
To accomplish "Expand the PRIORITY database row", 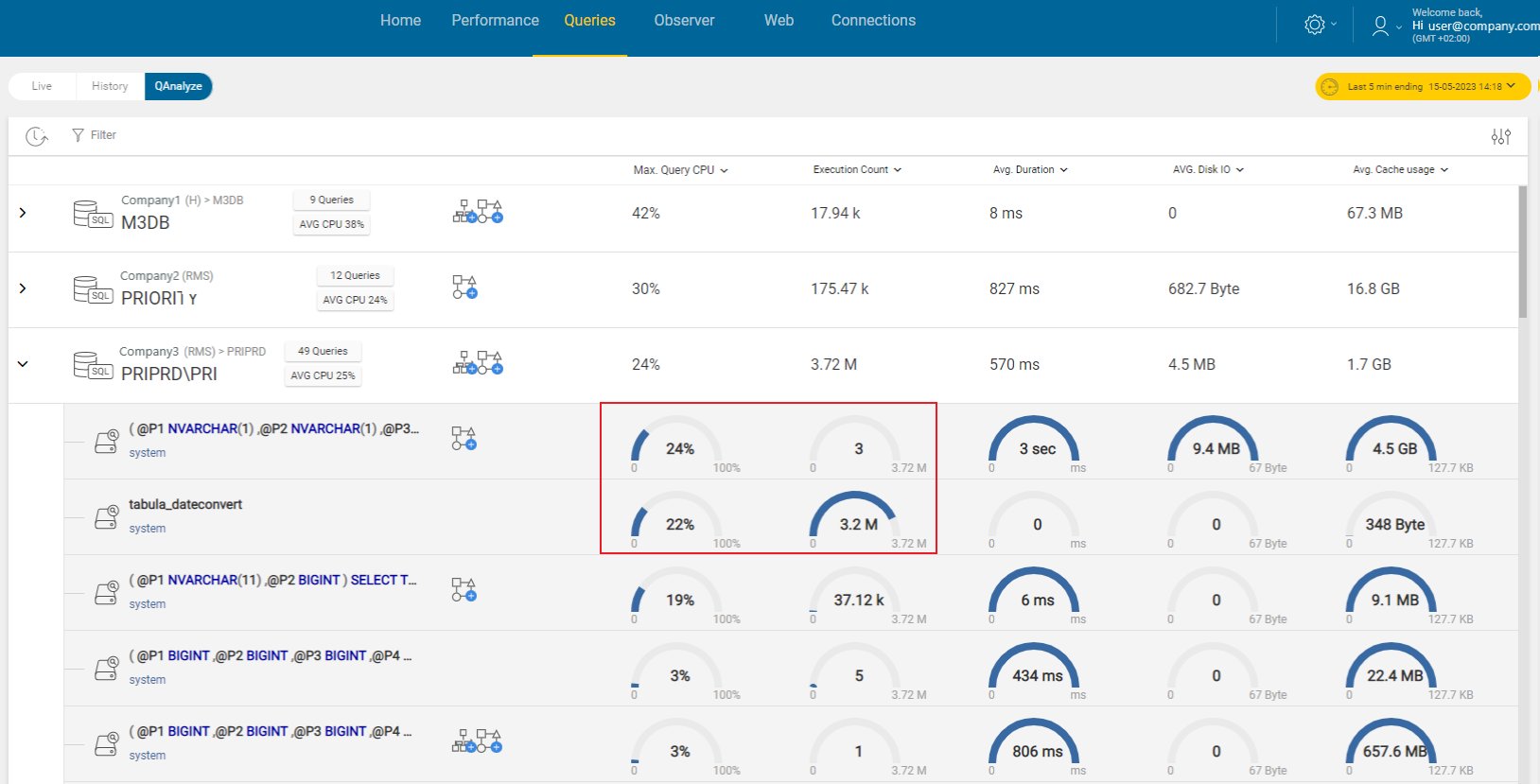I will 23,288.
